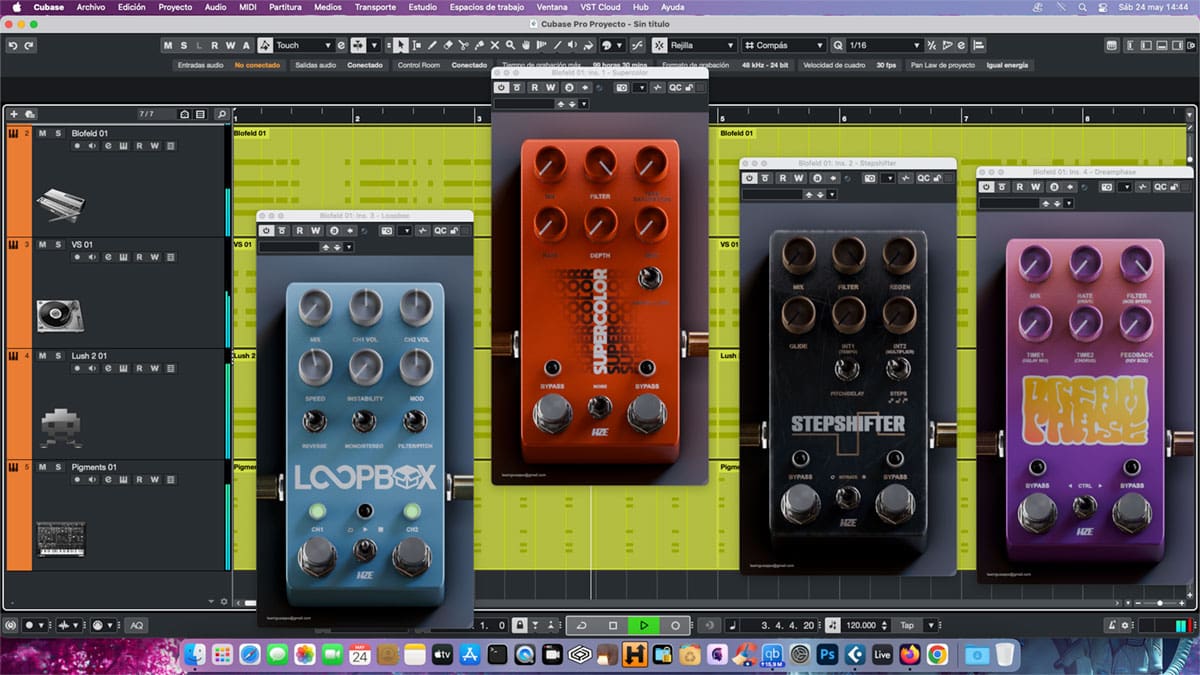Image resolution: width=1200 pixels, height=675 pixels.
Task: Open the Transporte menu
Action: coord(375,7)
